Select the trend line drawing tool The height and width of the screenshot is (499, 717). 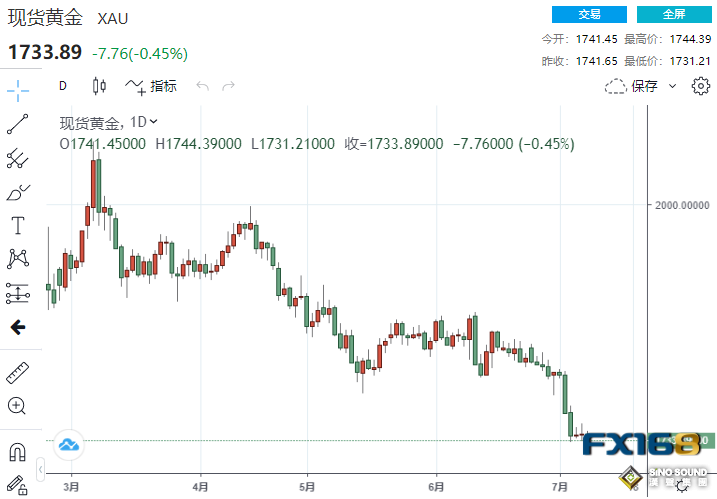[x=18, y=124]
